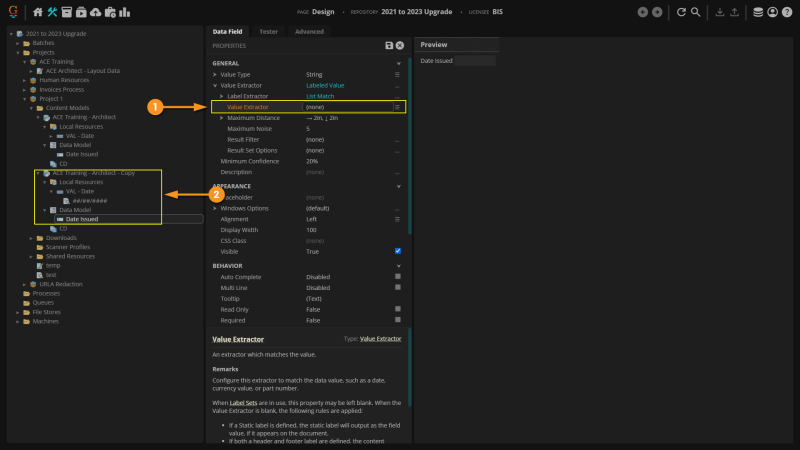Viewport: 800px width, 450px height.
Task: Uncheck the Visible checkbox
Action: (x=397, y=251)
